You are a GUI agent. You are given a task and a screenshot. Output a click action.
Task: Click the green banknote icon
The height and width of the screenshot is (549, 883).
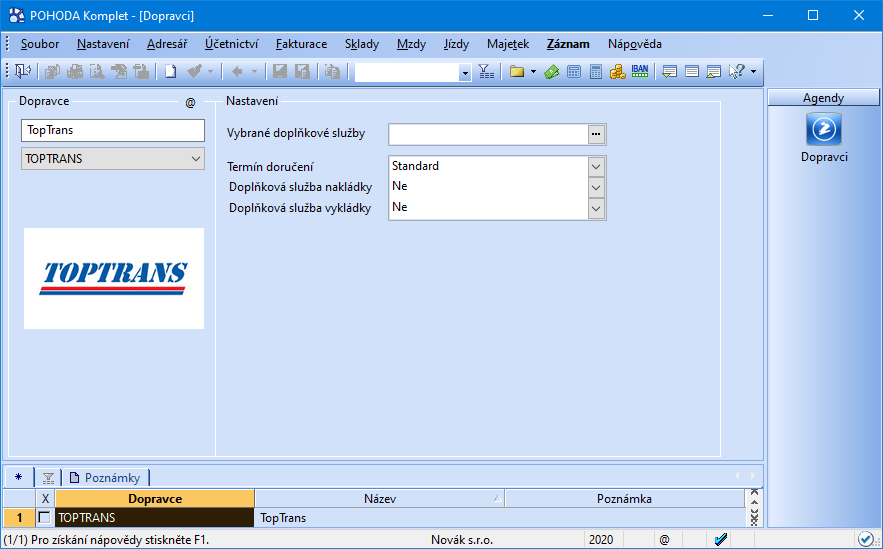click(x=552, y=72)
